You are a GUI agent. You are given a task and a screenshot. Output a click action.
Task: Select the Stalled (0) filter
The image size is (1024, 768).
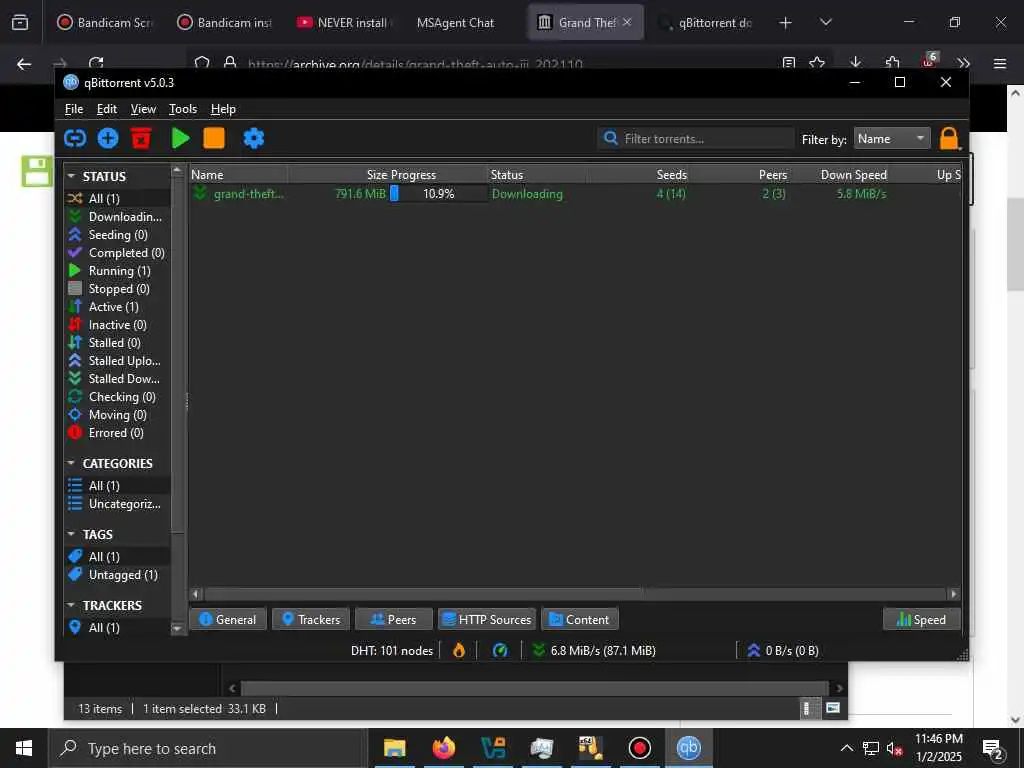(x=118, y=342)
